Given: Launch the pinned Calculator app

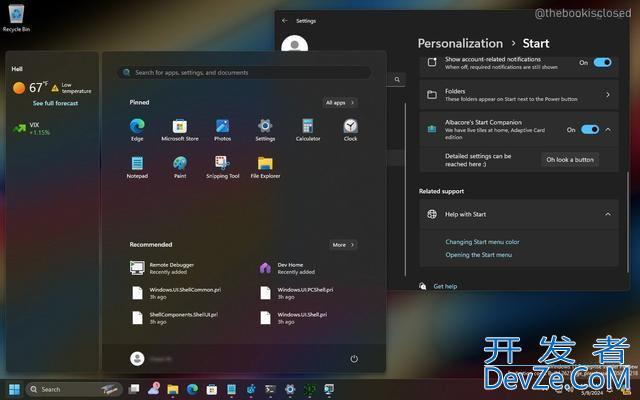Looking at the screenshot, I should click(308, 130).
